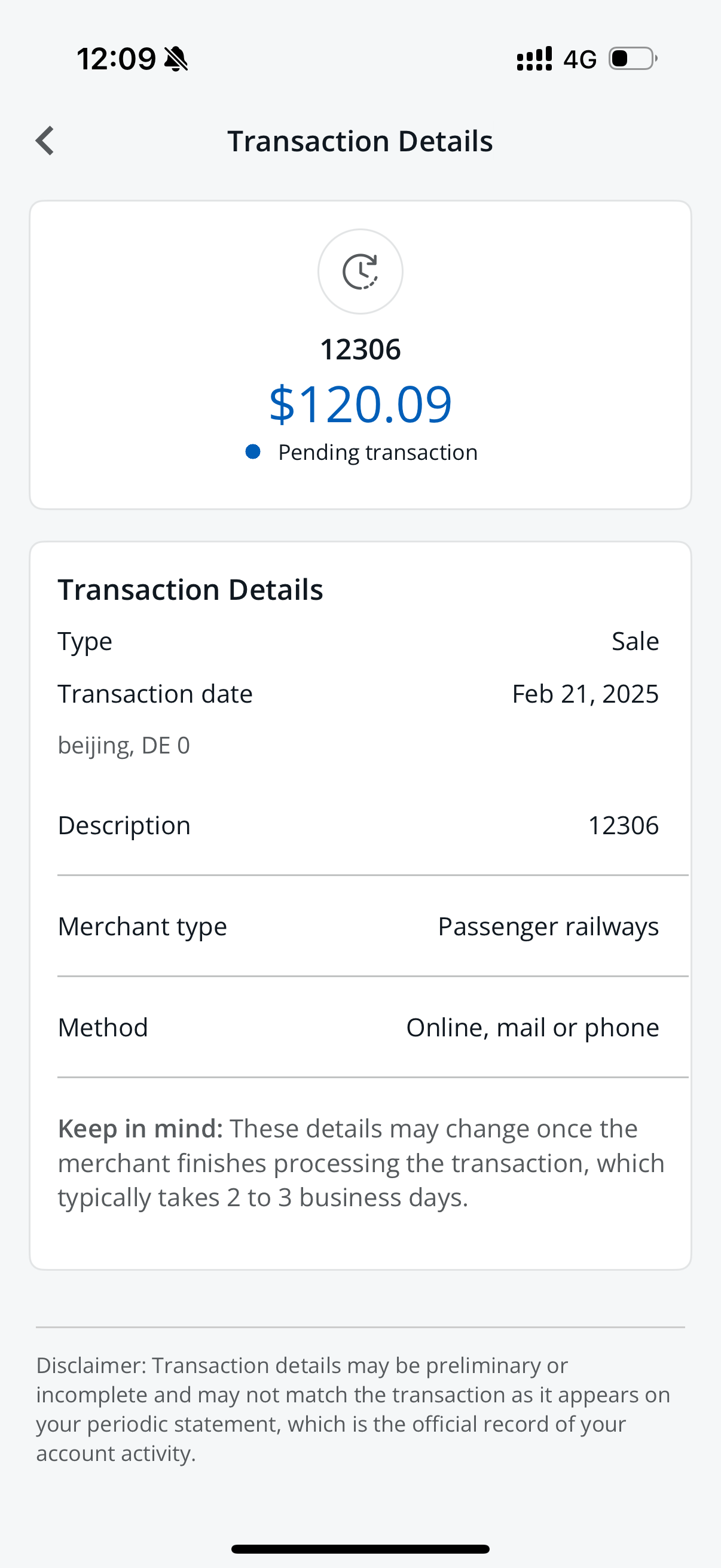Tap the $120.09 amount
The width and height of the screenshot is (721, 1568).
click(360, 404)
